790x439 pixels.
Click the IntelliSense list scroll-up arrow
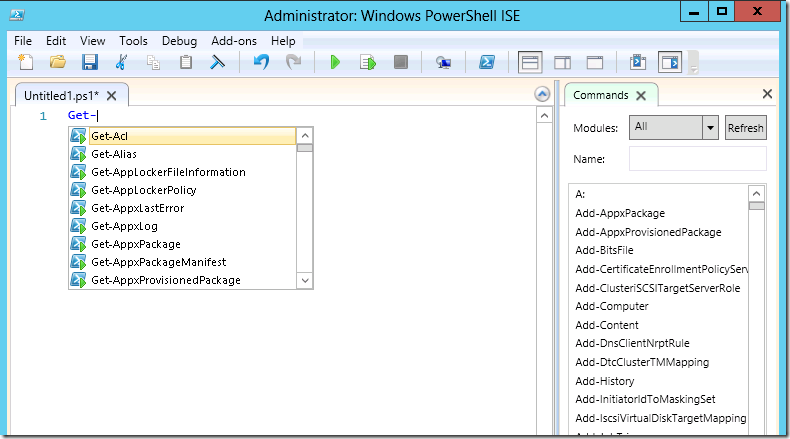coord(305,136)
